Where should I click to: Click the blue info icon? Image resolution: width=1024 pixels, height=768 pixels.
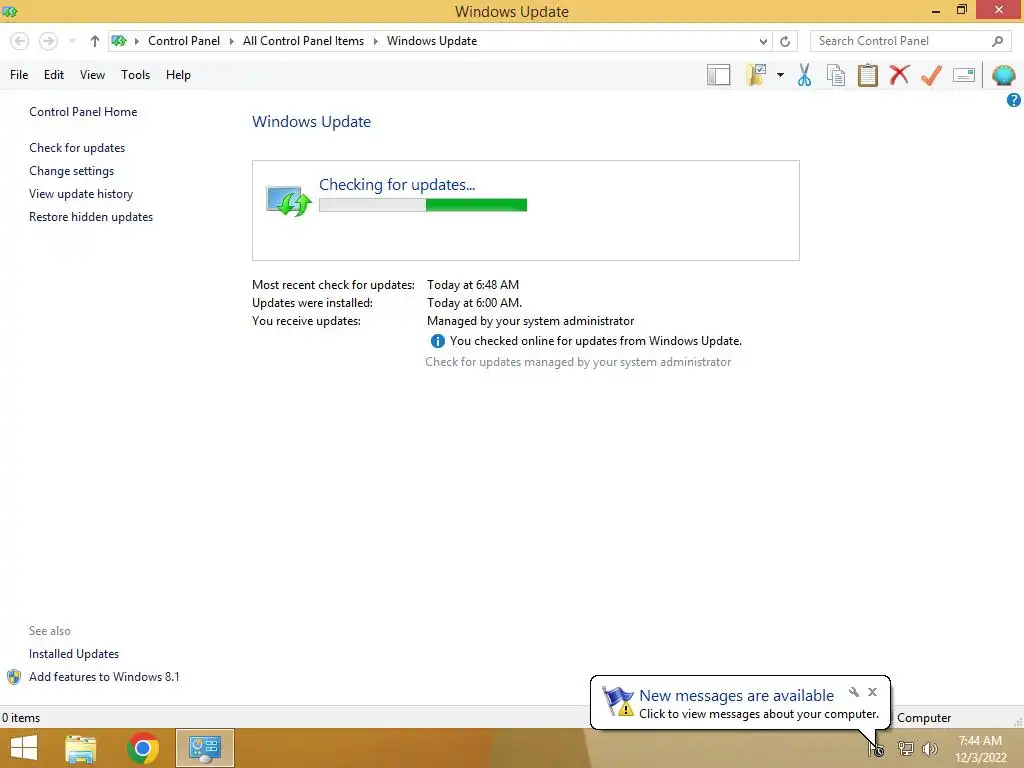tap(438, 341)
